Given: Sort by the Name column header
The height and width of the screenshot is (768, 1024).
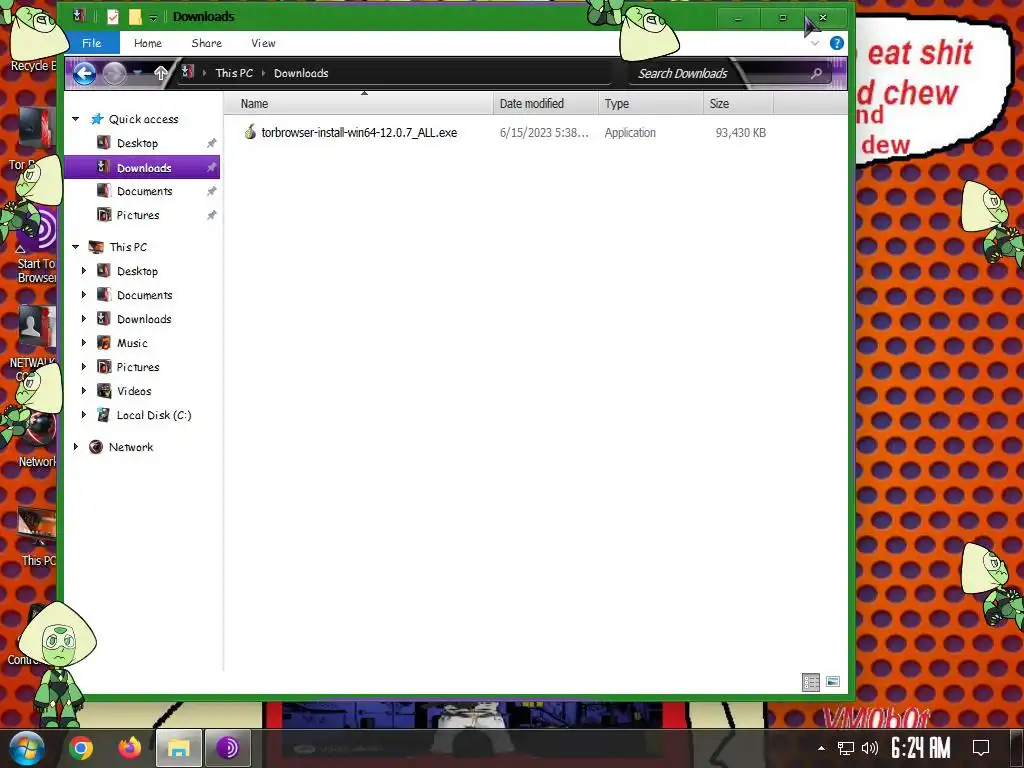Looking at the screenshot, I should (359, 103).
